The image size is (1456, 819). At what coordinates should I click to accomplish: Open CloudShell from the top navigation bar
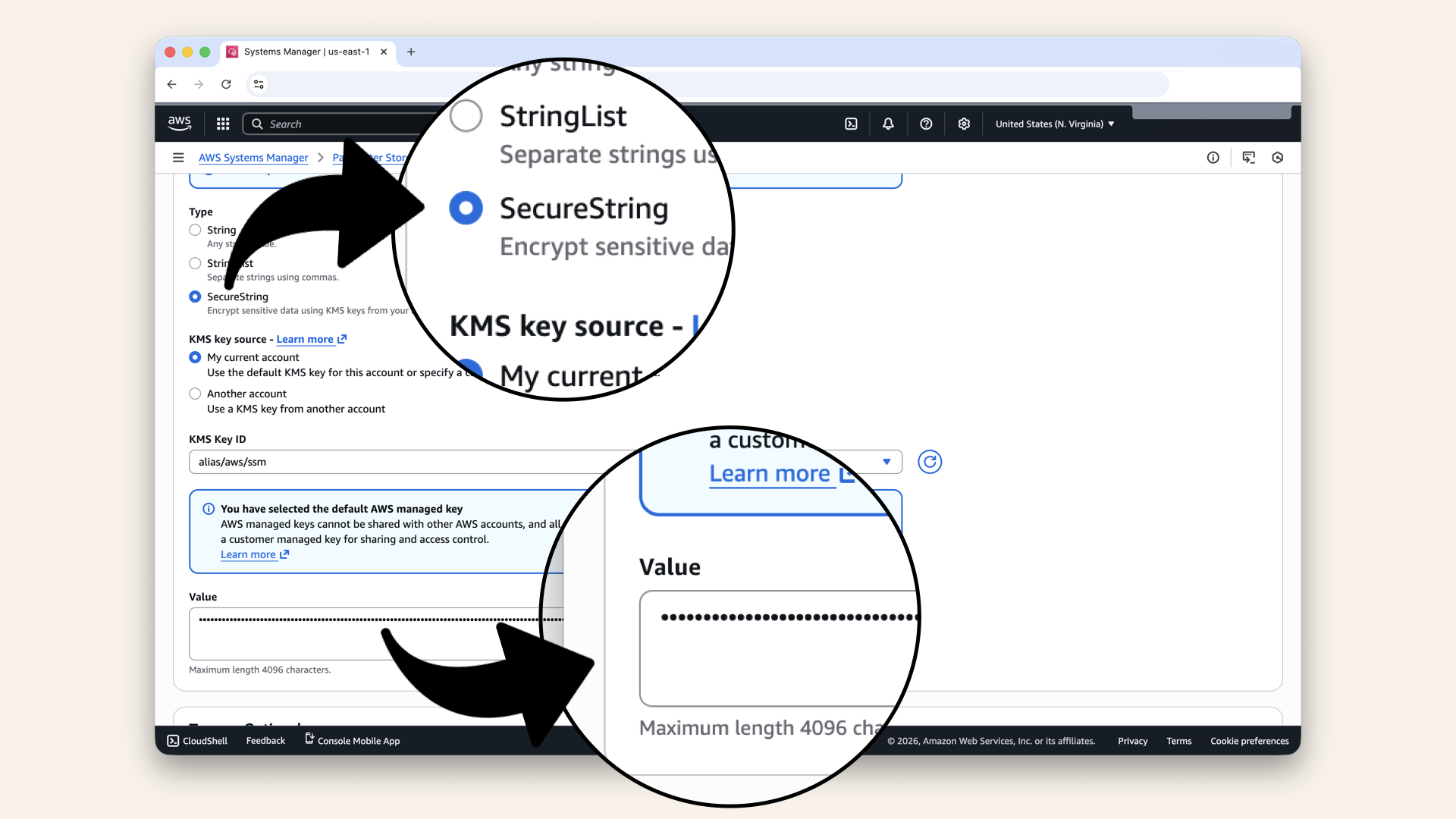[196, 741]
